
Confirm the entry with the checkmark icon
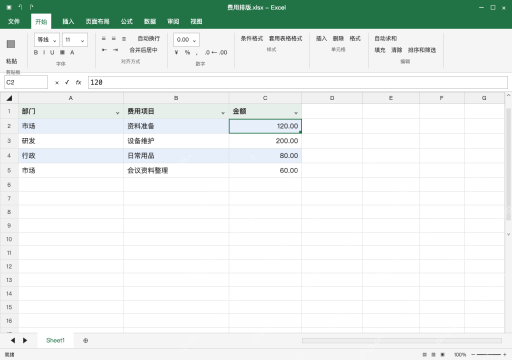[x=67, y=82]
